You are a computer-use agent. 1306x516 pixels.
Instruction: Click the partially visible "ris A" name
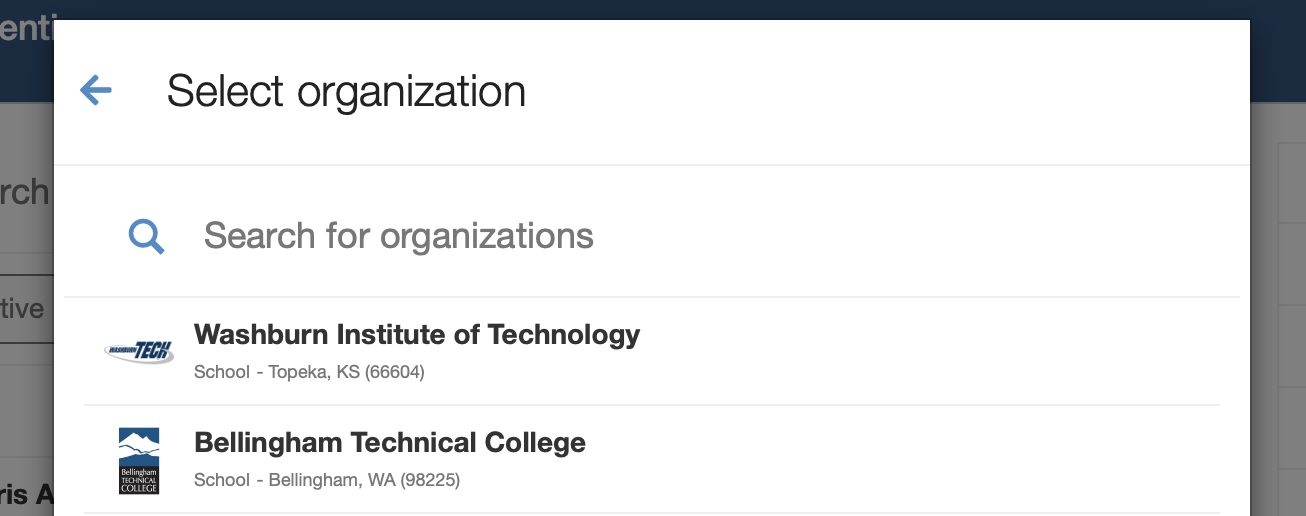[x=26, y=494]
